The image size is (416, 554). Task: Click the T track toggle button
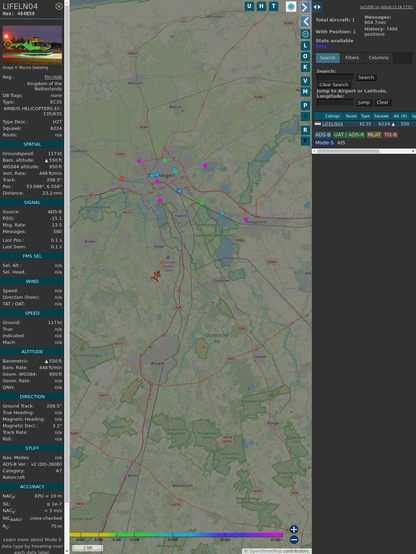273,6
